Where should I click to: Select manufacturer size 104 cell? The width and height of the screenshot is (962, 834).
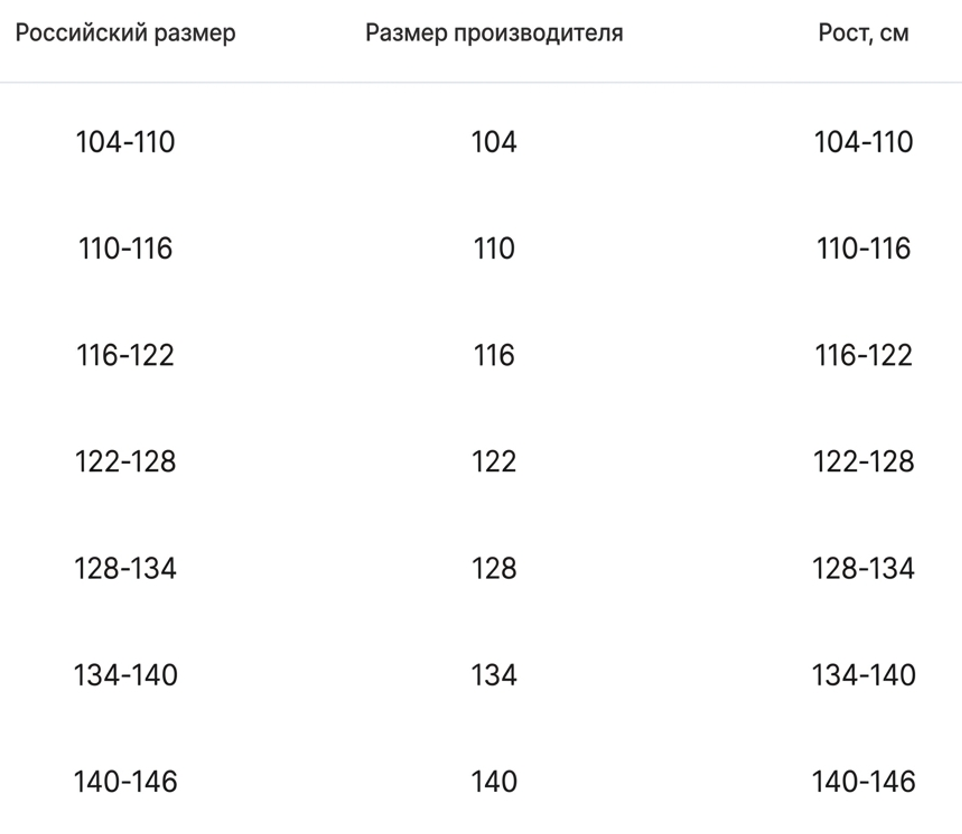click(x=494, y=142)
